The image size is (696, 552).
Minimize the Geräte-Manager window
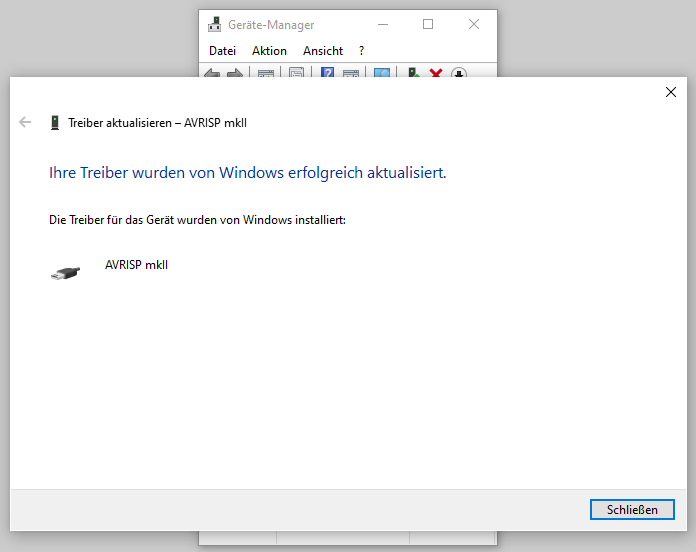pos(383,24)
